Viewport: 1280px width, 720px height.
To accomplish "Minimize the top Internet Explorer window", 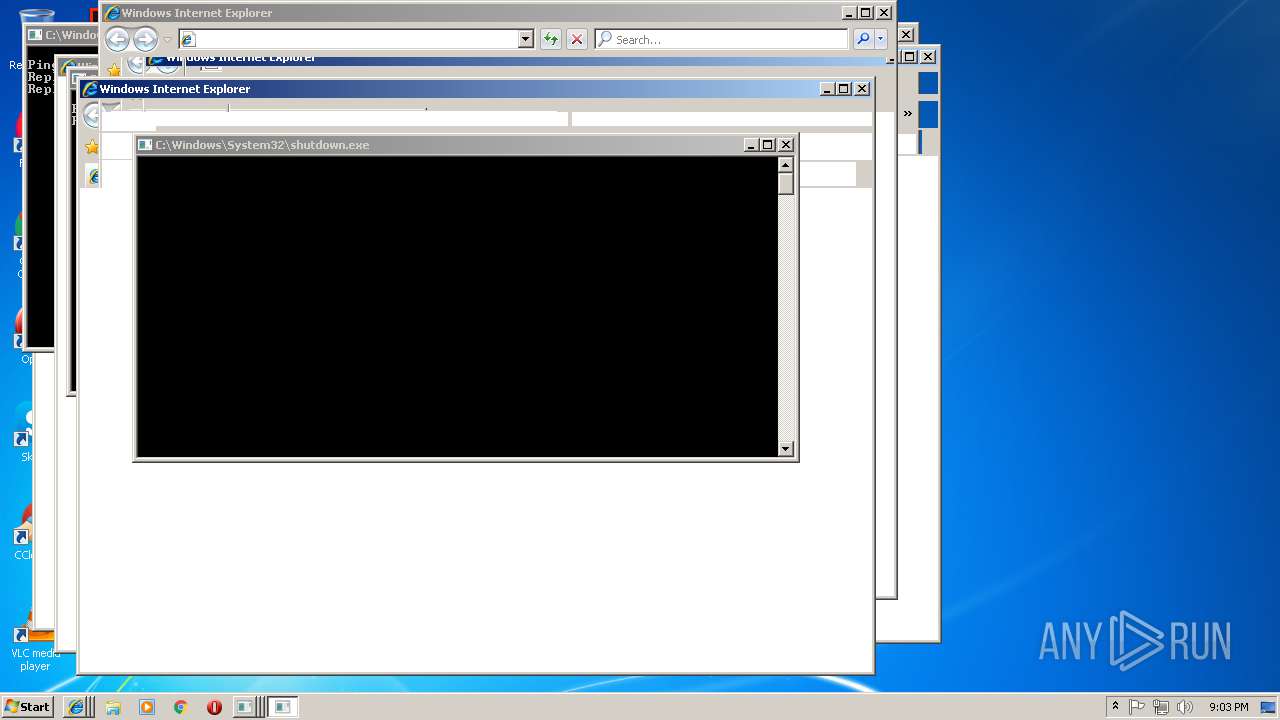I will coord(849,13).
